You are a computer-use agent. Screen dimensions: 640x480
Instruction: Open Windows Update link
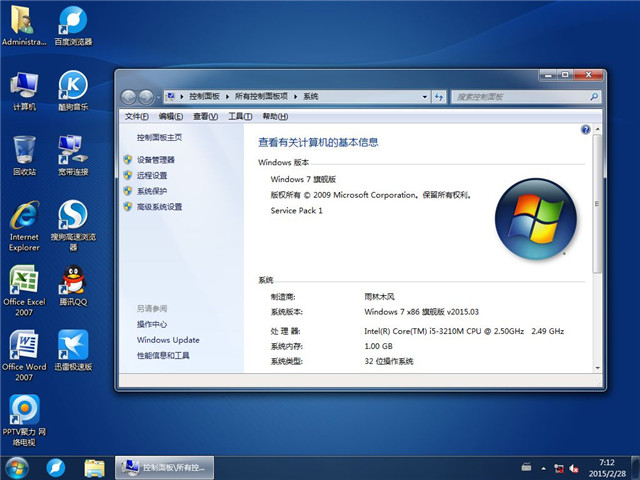168,340
